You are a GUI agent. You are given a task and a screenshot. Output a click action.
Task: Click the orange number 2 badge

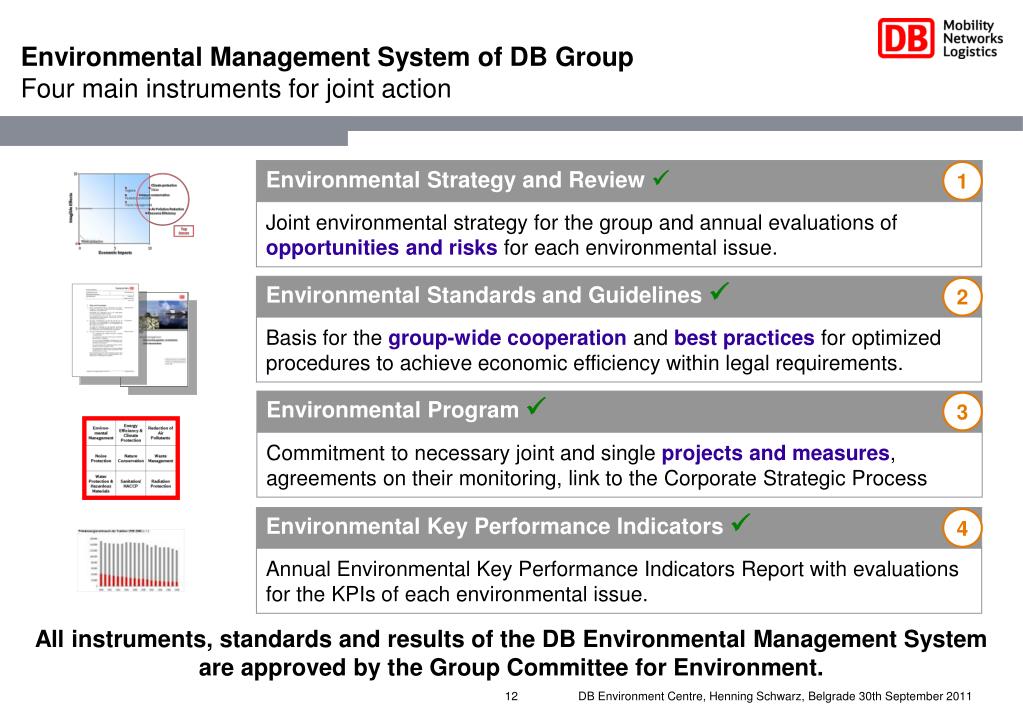[962, 297]
